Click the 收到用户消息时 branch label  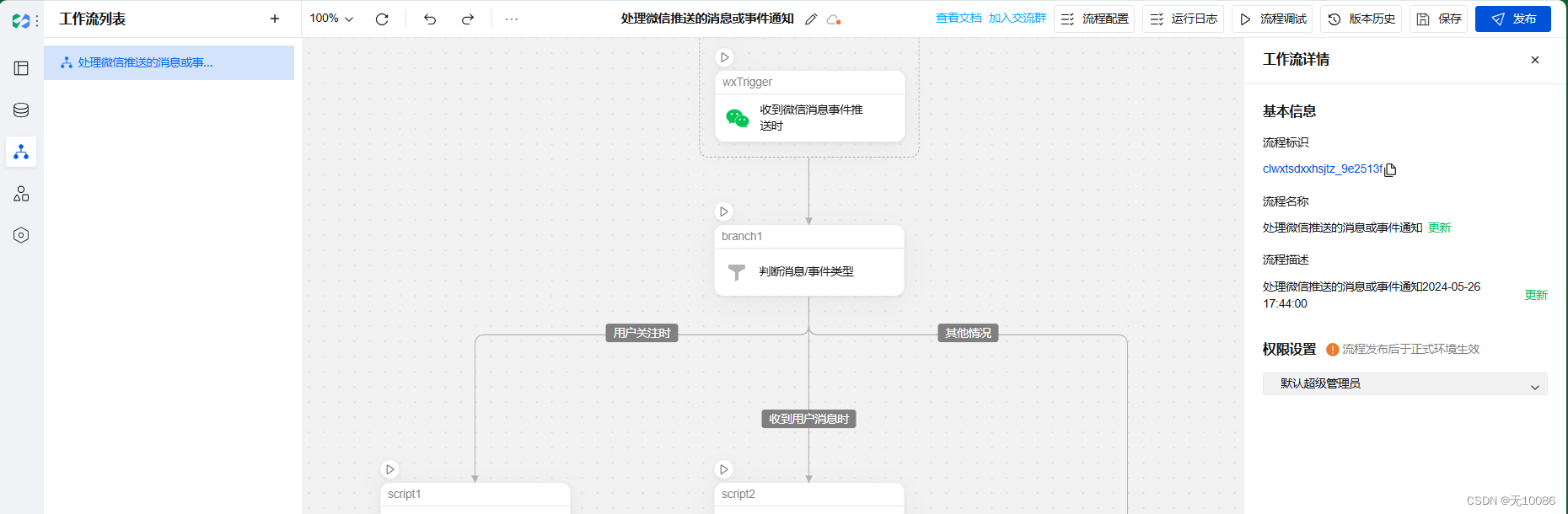[x=808, y=419]
